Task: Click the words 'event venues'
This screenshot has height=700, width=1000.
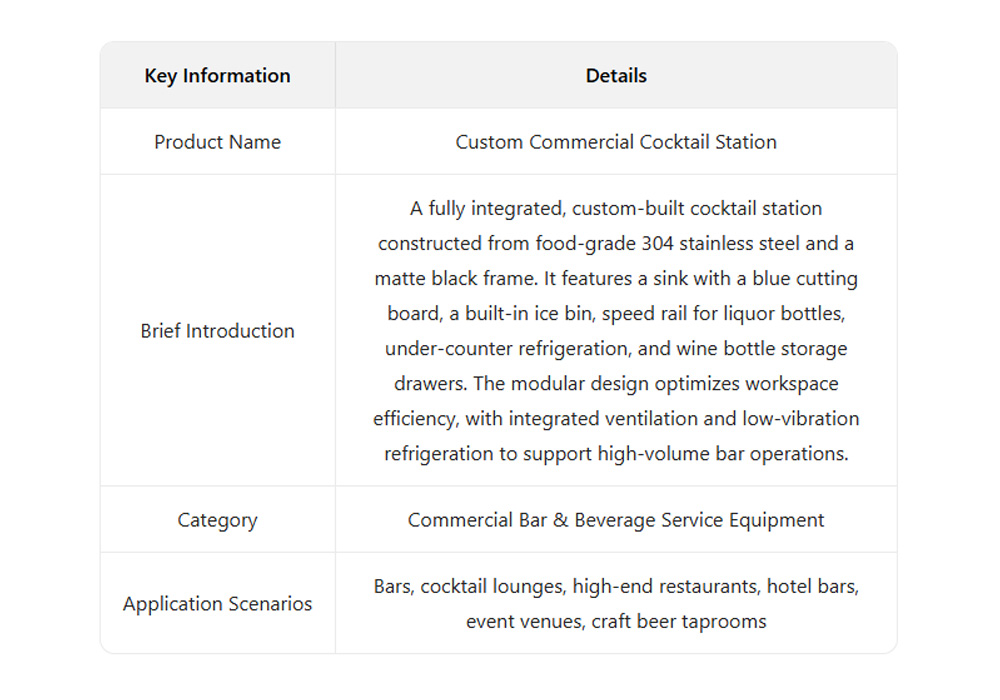Action: click(x=520, y=622)
